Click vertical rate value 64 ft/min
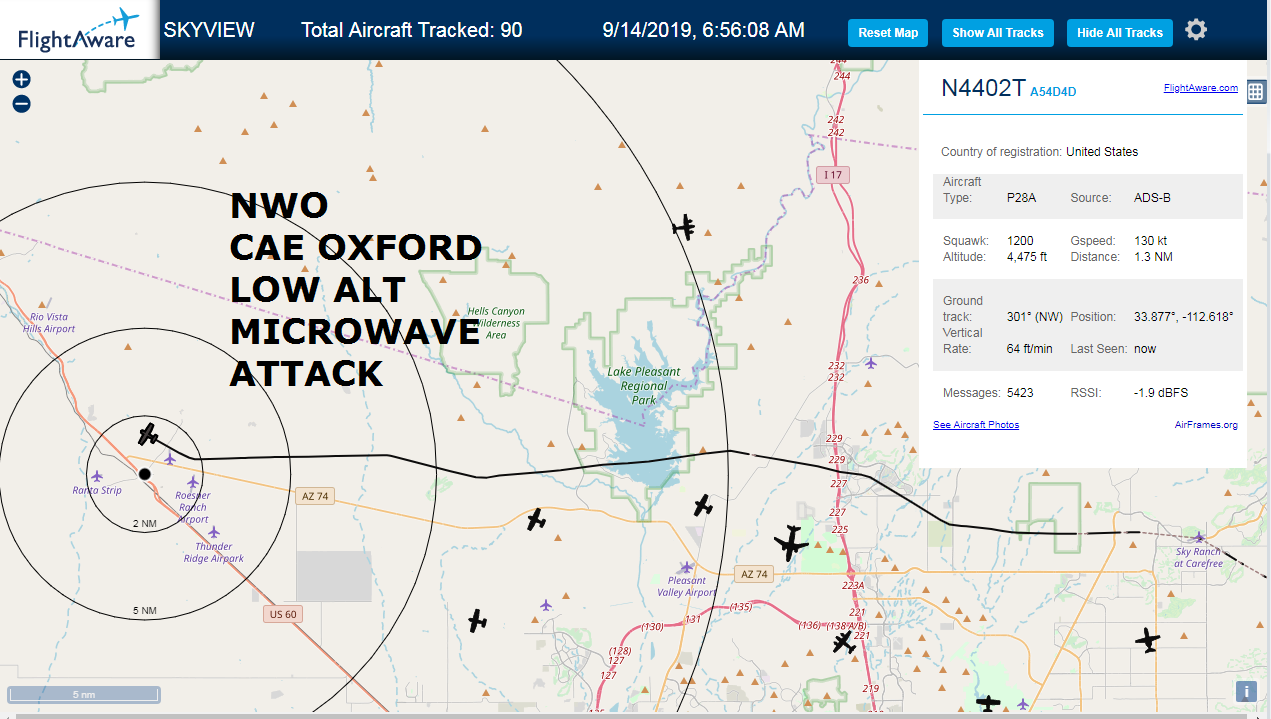Viewport: 1271px width, 719px height. pos(1029,349)
